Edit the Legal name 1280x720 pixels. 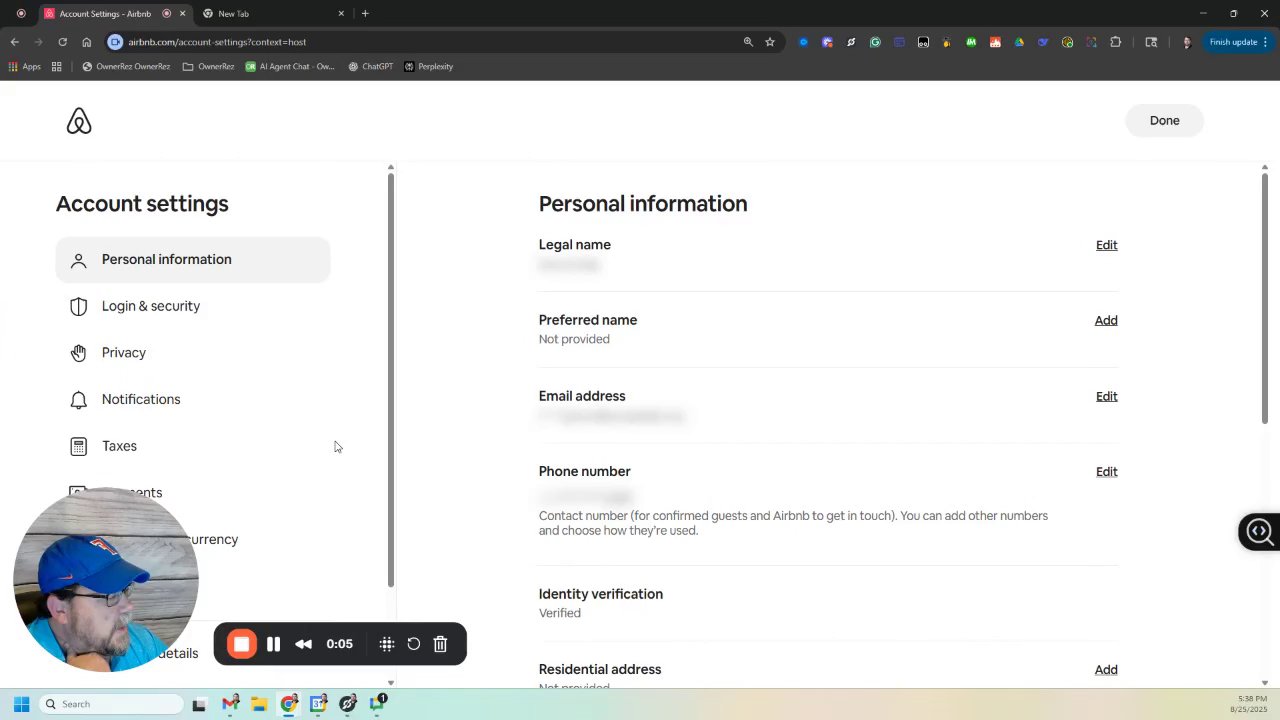(x=1106, y=245)
